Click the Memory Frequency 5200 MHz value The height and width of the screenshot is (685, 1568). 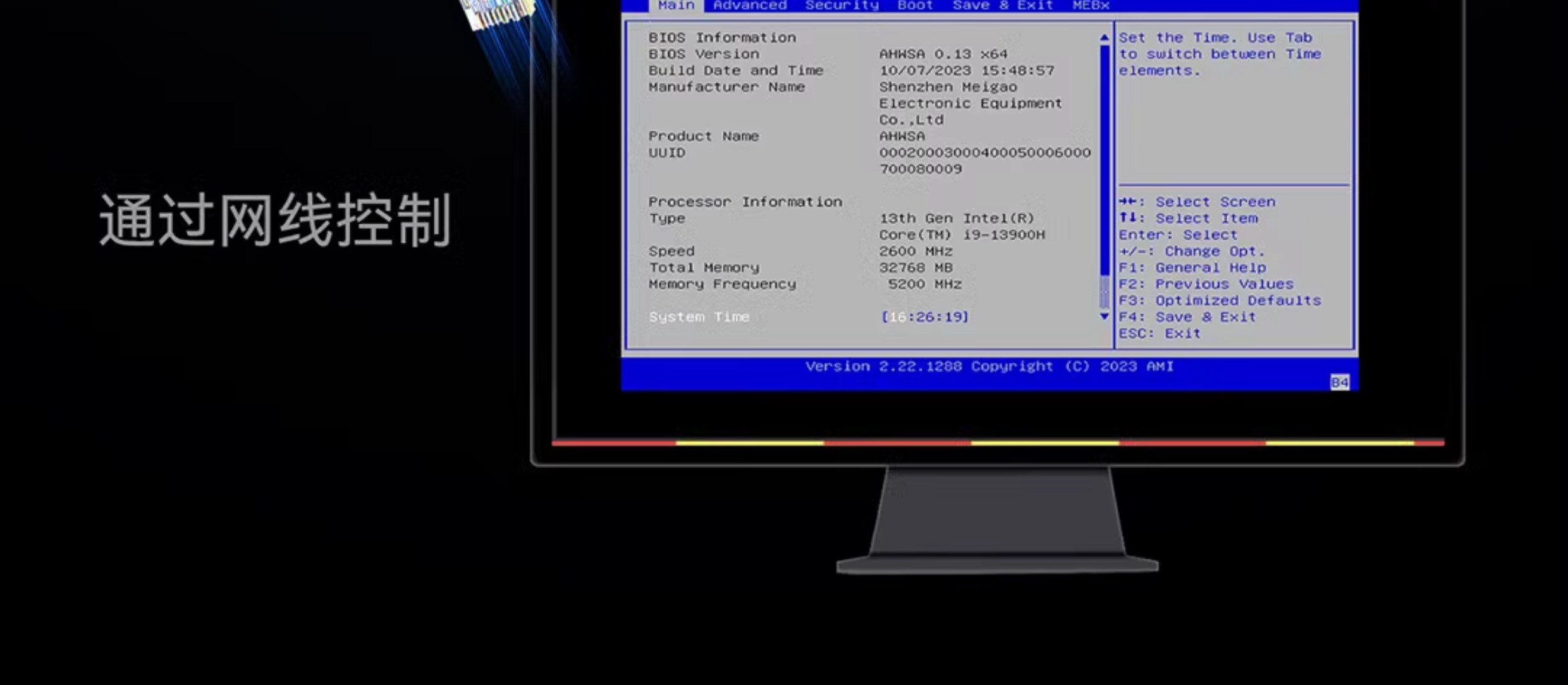point(924,284)
